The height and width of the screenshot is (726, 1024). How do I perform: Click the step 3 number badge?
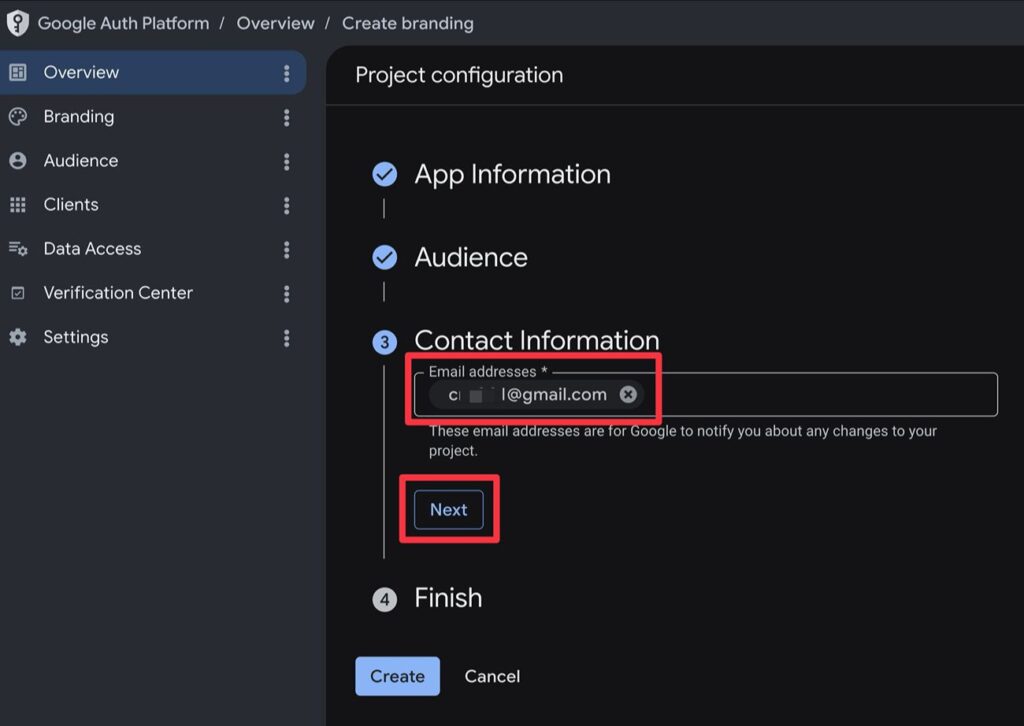[x=385, y=342]
